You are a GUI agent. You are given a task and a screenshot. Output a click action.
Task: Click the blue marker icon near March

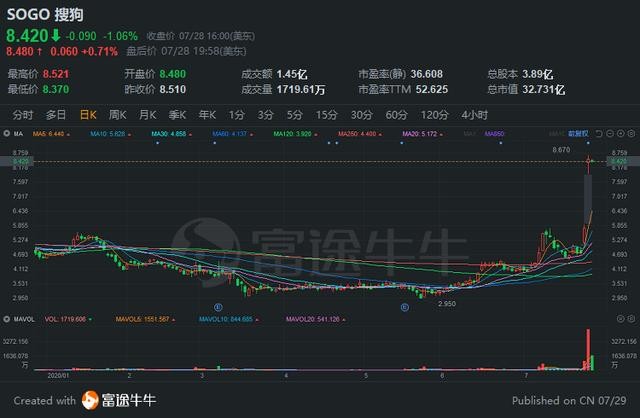(x=217, y=307)
